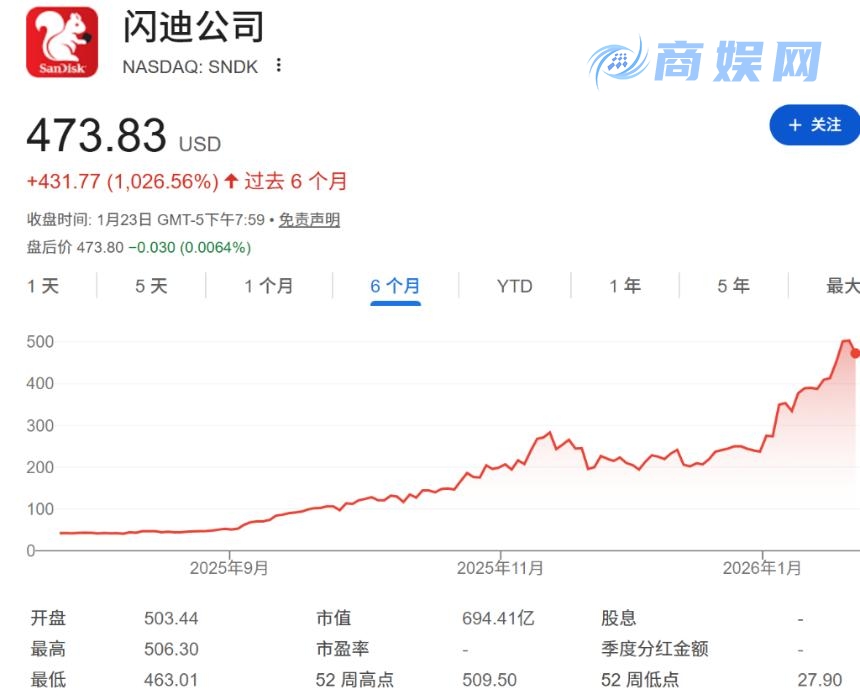Select the 5年 time range

click(x=733, y=286)
